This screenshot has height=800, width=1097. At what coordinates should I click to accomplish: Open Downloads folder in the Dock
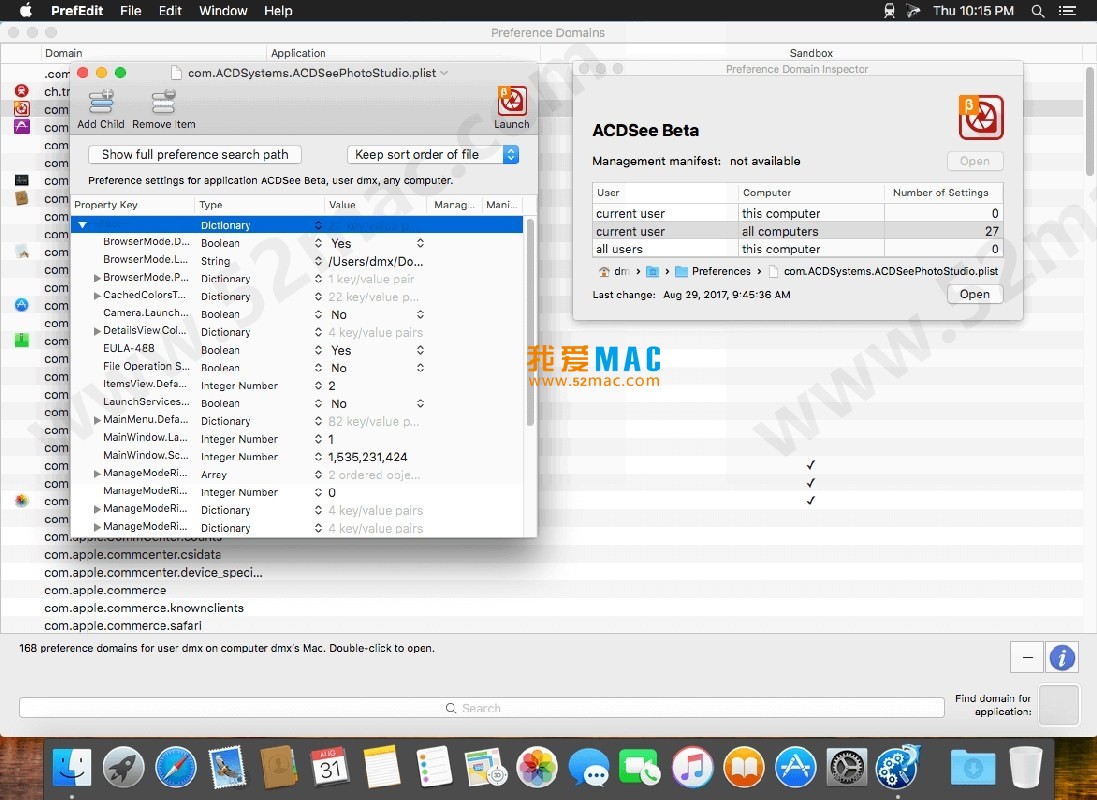point(973,767)
